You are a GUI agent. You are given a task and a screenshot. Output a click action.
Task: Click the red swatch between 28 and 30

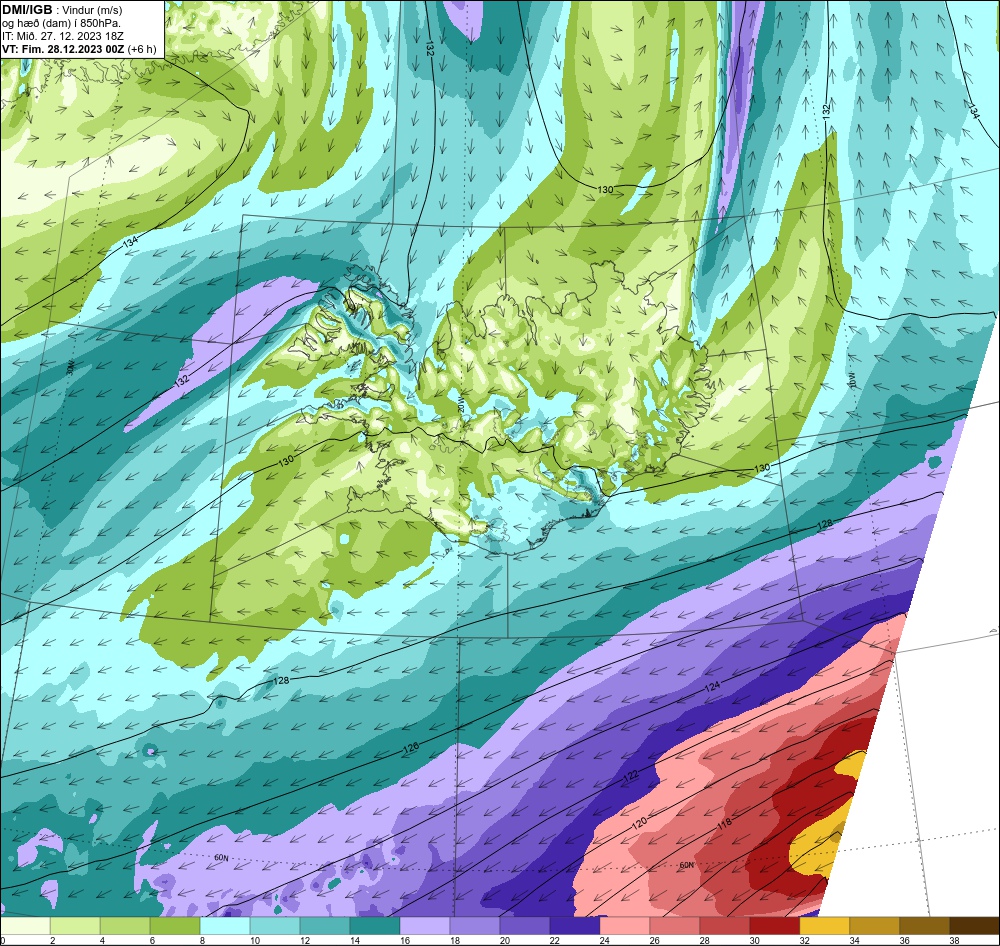coord(724,926)
